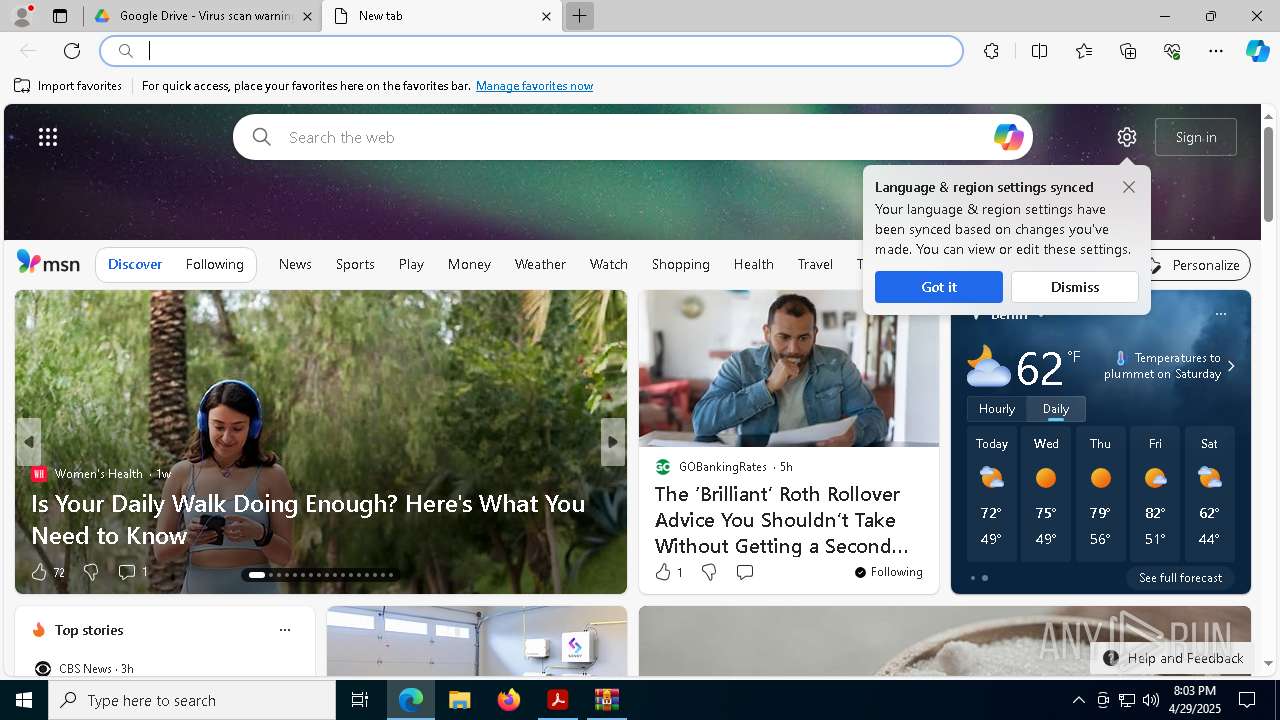1280x720 pixels.
Task: Open the browser profile icon
Action: pyautogui.click(x=22, y=16)
